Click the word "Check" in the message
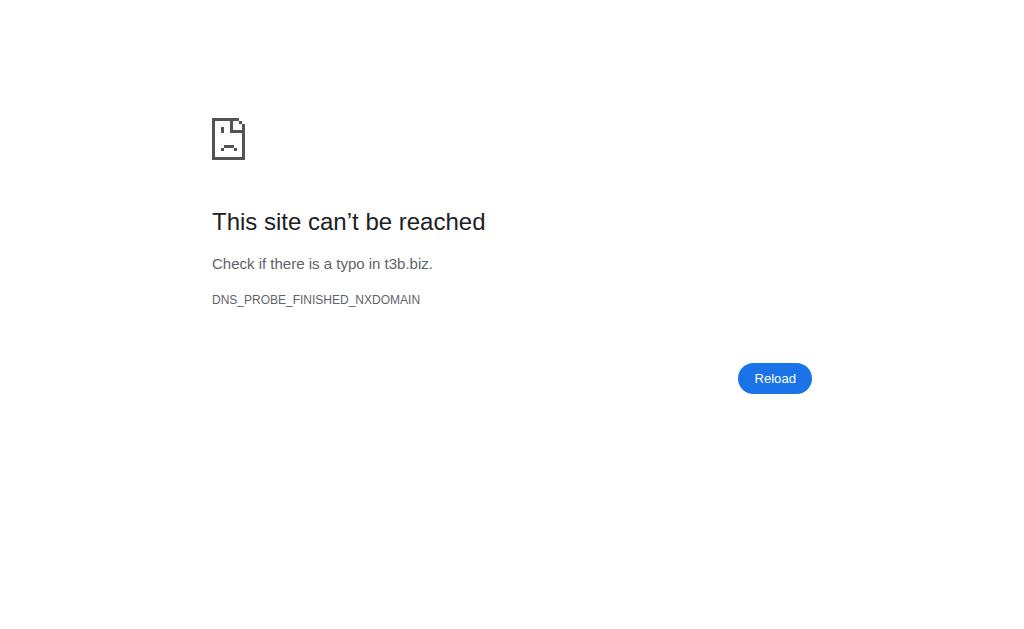 click(233, 264)
